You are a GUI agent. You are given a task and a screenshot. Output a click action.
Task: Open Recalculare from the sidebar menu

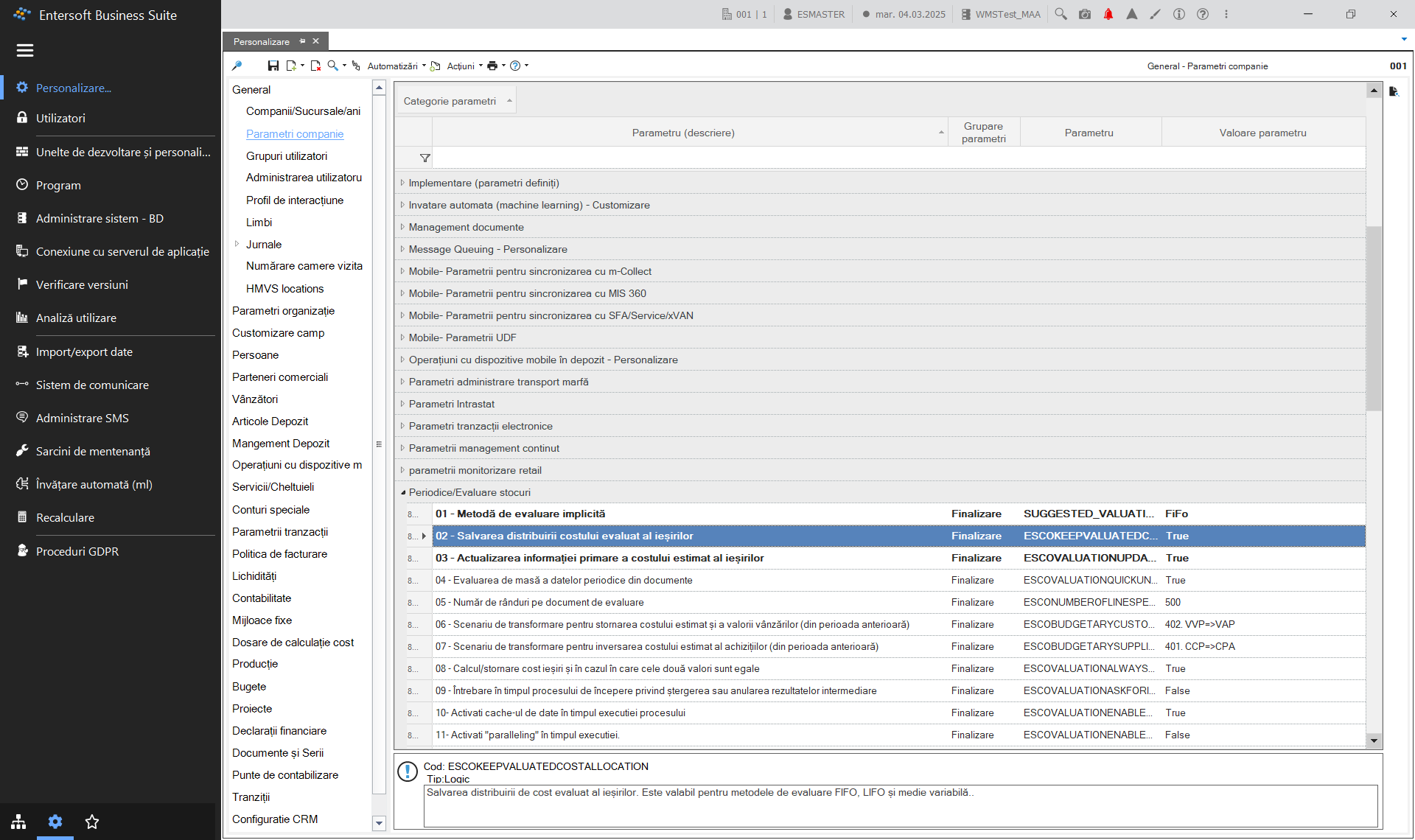tap(65, 517)
